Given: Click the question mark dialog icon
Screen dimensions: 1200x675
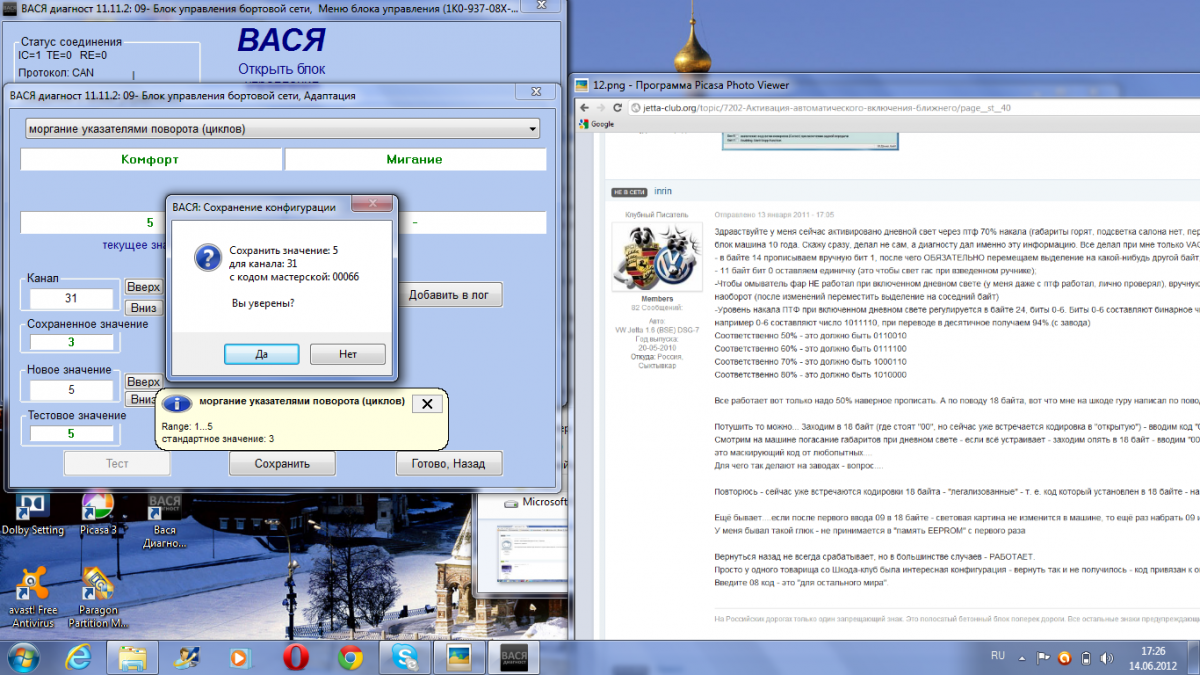Looking at the screenshot, I should (x=206, y=259).
